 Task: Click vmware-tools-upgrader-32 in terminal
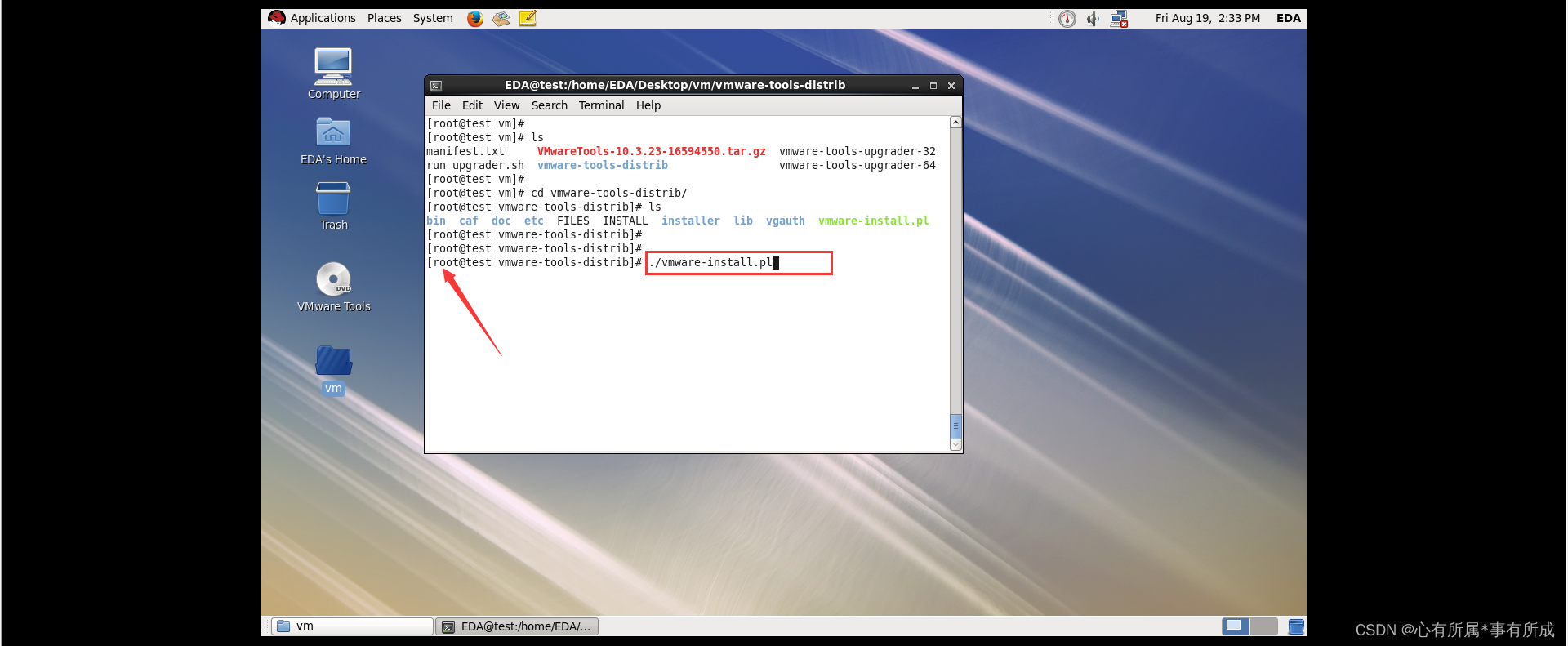[x=857, y=151]
